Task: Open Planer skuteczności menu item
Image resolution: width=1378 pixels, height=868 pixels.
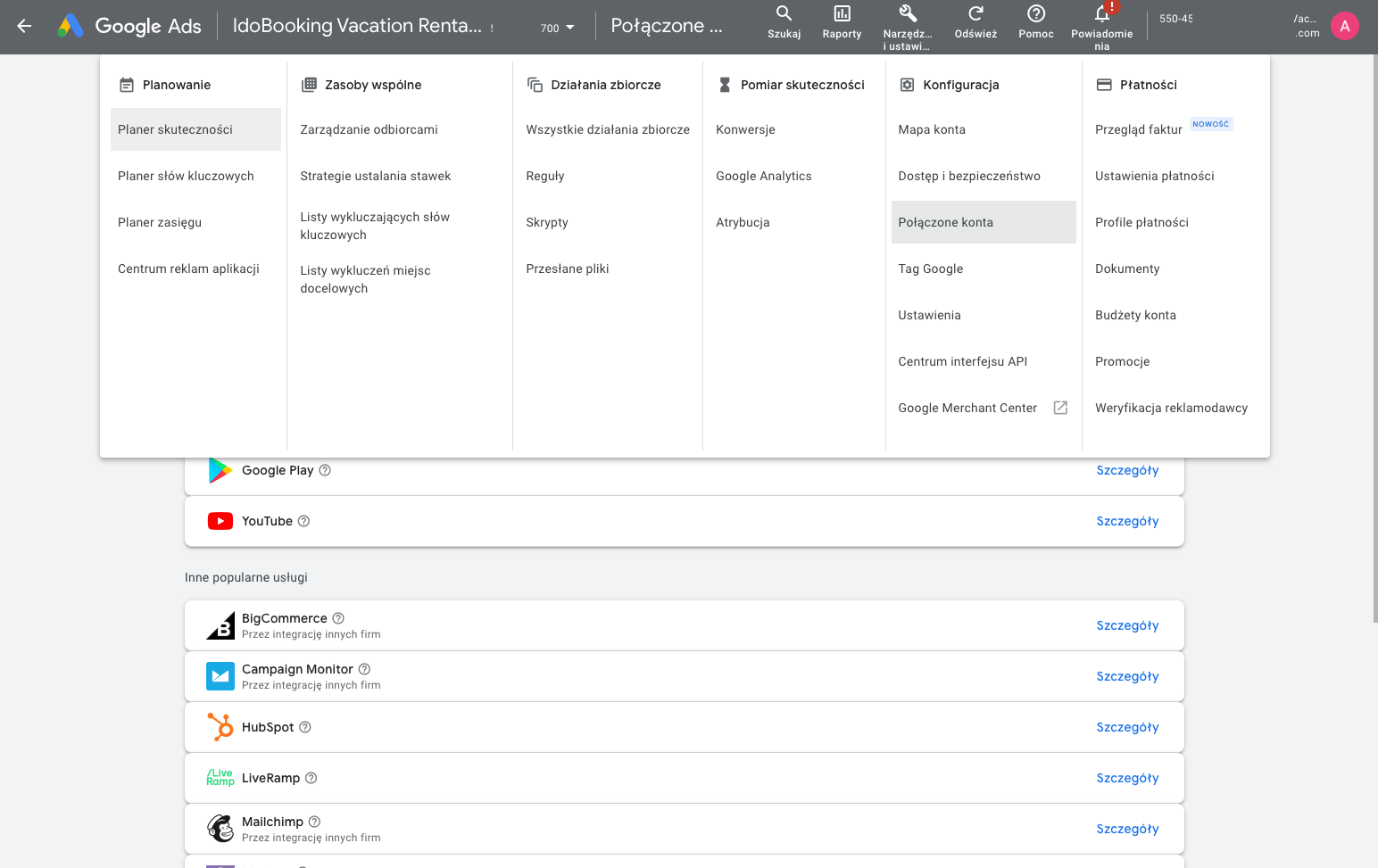Action: coord(195,129)
